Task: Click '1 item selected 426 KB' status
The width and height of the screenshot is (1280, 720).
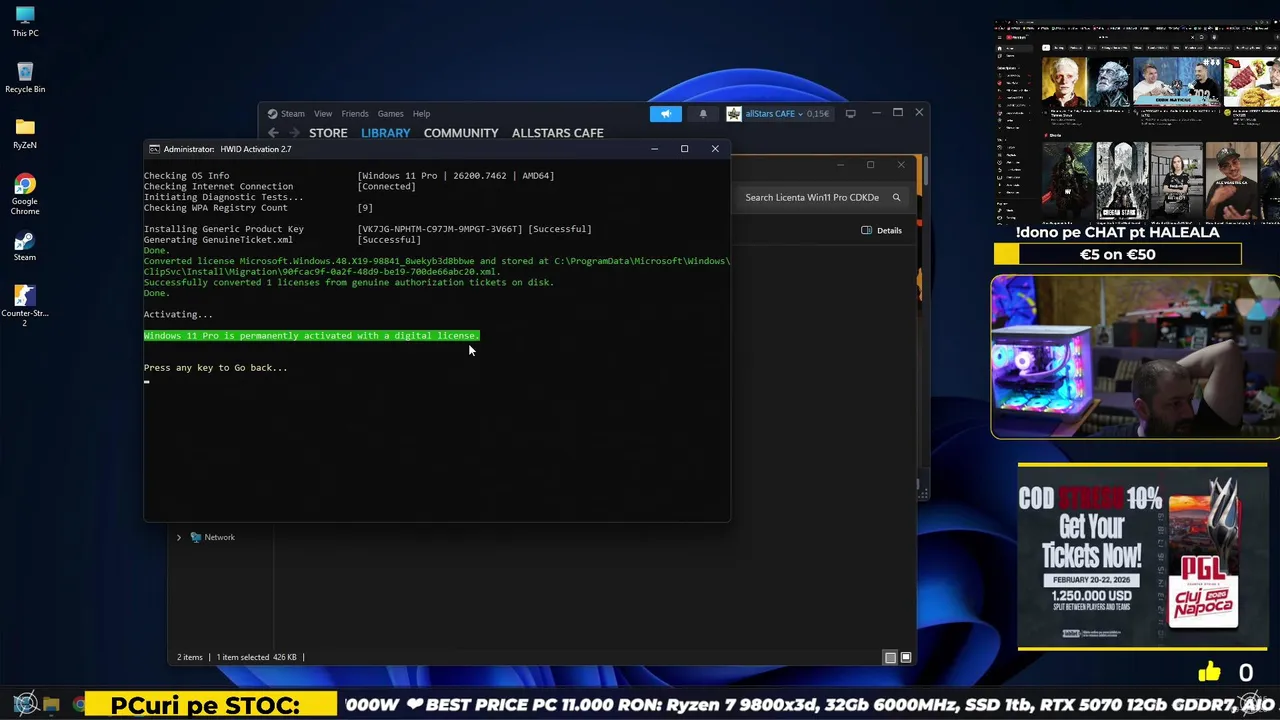Action: pos(257,657)
